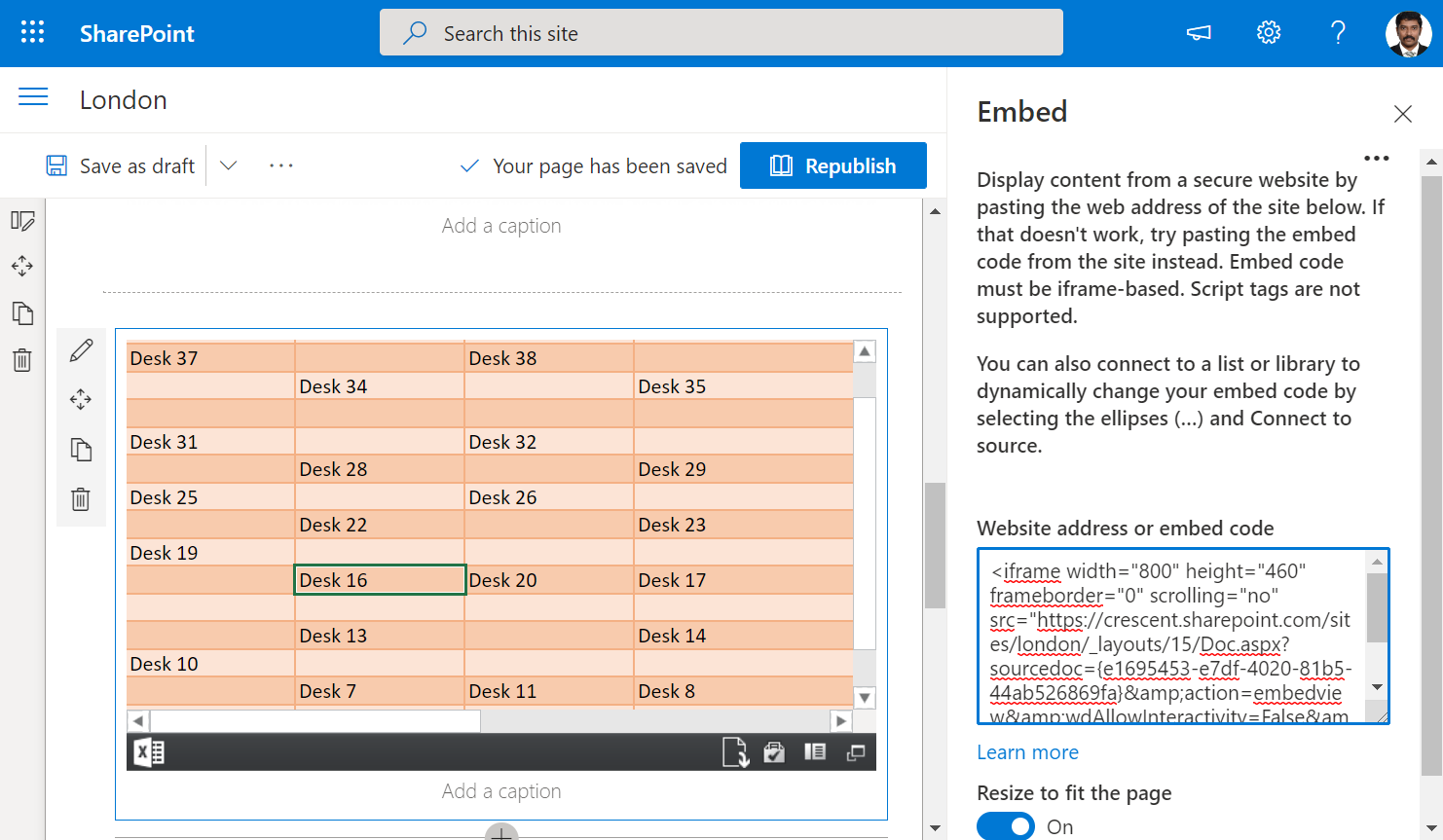The width and height of the screenshot is (1443, 840).
Task: Click the move section four-arrow icon
Action: pyautogui.click(x=22, y=266)
